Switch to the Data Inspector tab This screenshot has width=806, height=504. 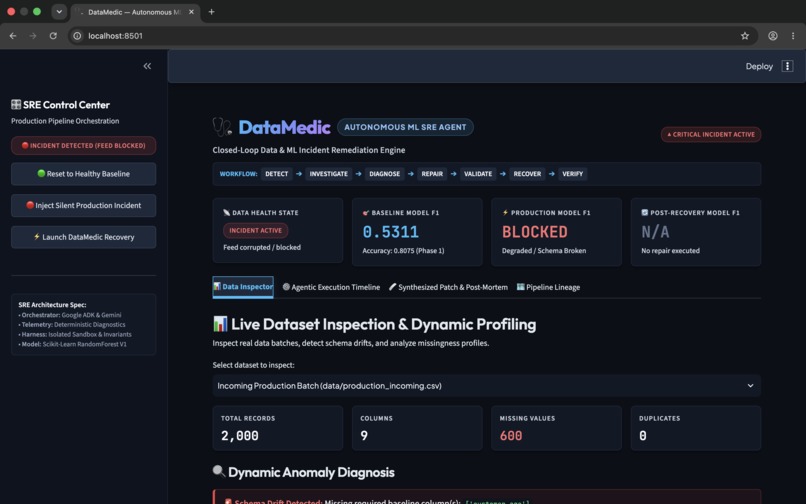coord(243,287)
